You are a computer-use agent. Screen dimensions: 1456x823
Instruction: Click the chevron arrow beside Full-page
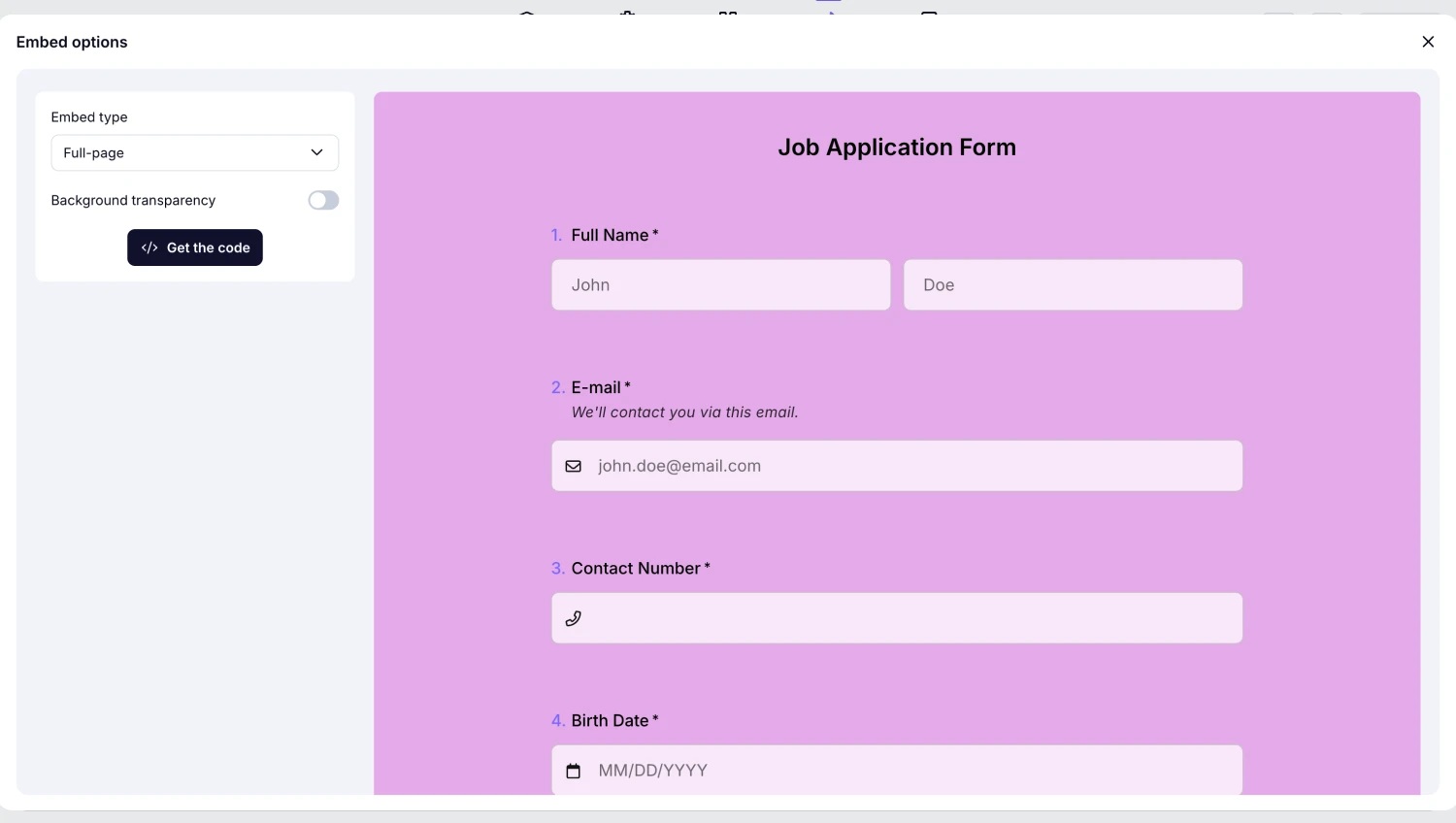(x=316, y=152)
